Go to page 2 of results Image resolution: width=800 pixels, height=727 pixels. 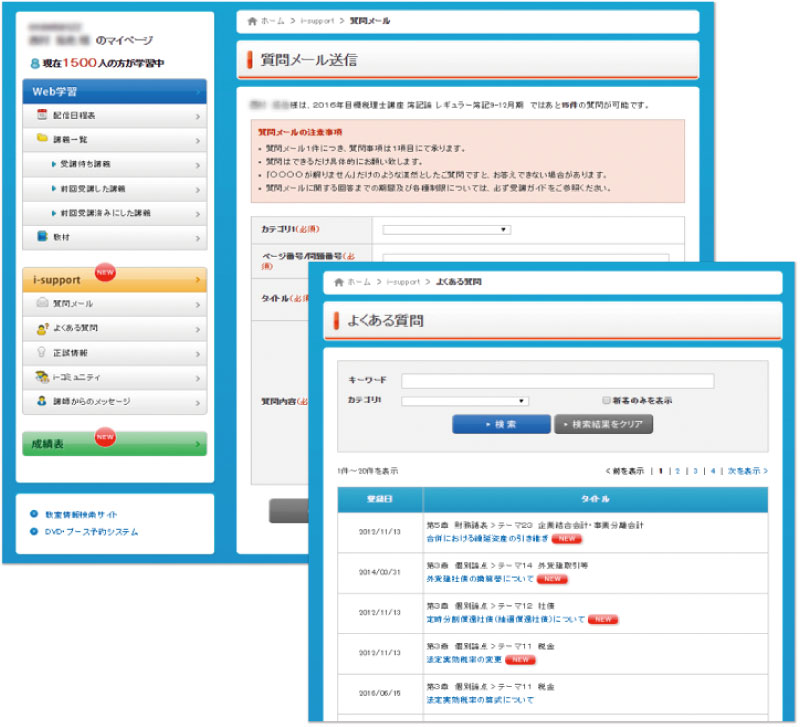click(x=677, y=470)
